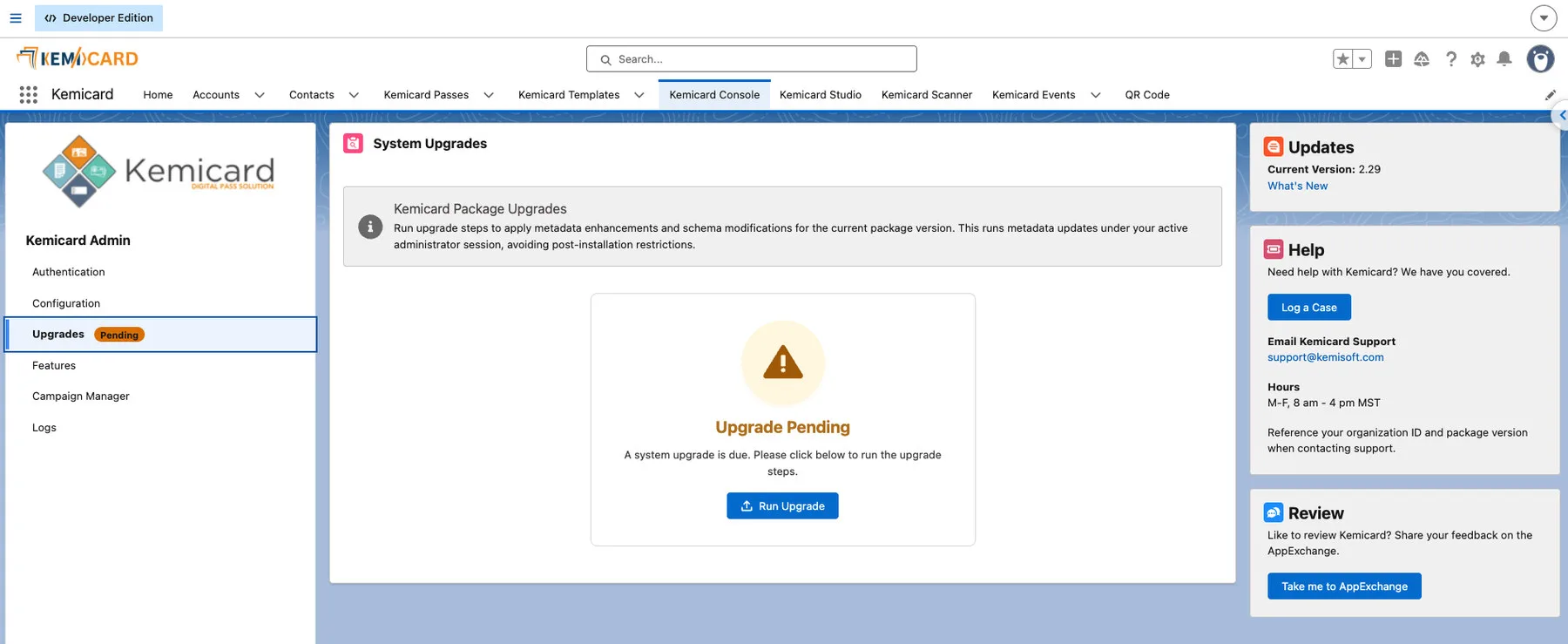The image size is (1568, 644).
Task: Open the favorites list dropdown arrow
Action: point(1362,58)
